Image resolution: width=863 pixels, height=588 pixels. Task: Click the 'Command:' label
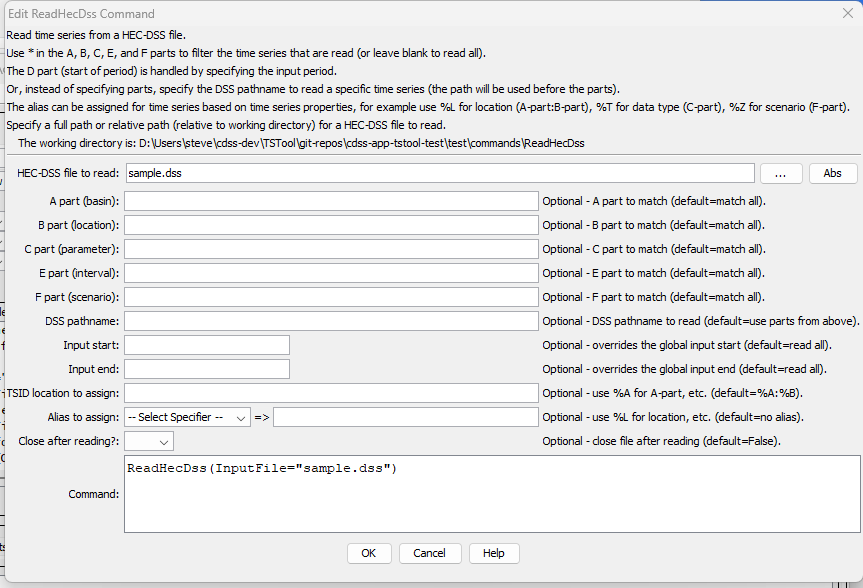click(94, 494)
